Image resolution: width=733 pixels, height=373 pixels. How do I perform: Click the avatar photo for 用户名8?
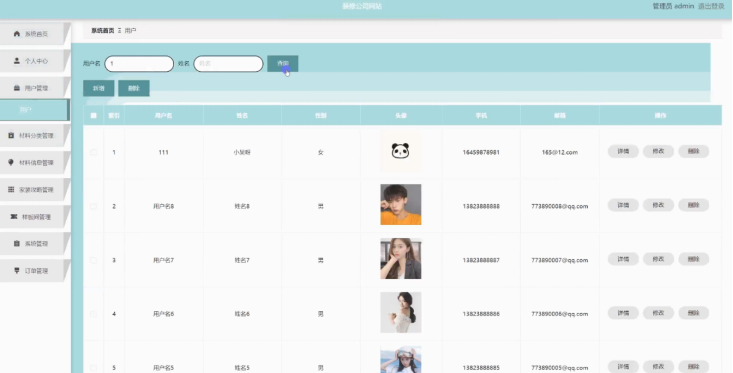(x=401, y=204)
